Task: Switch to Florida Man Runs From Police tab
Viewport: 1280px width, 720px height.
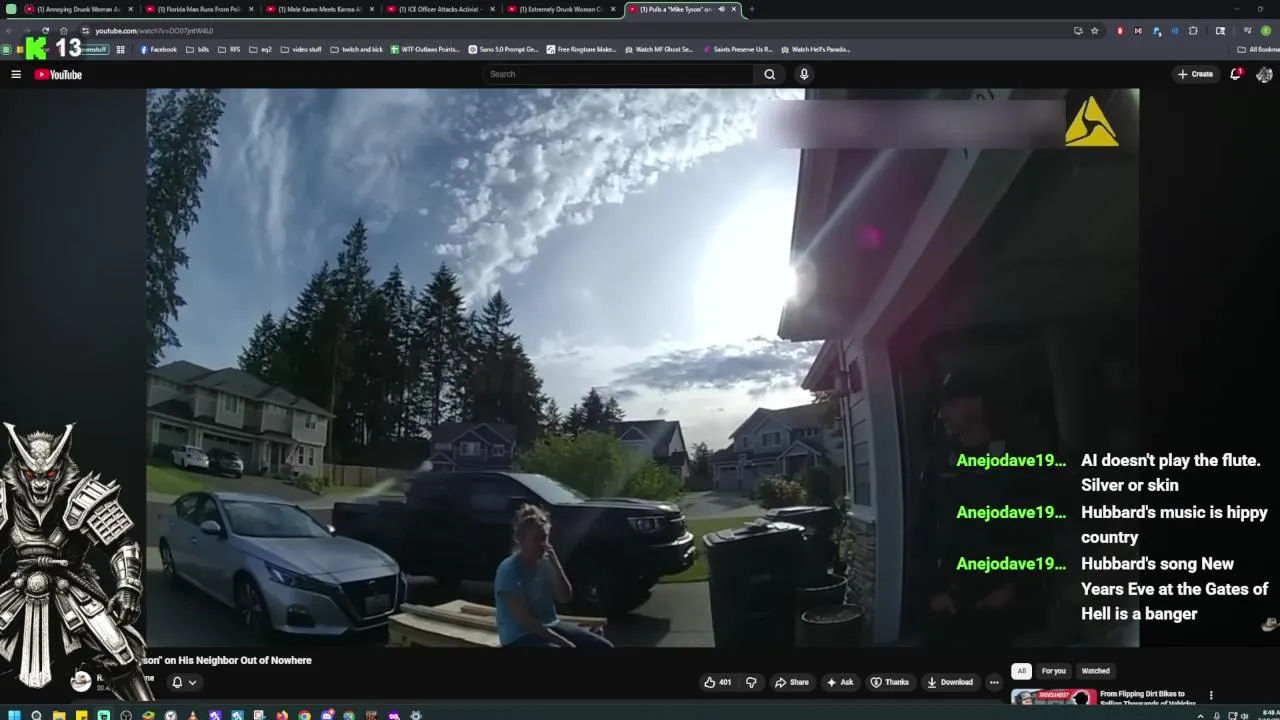Action: 200,9
